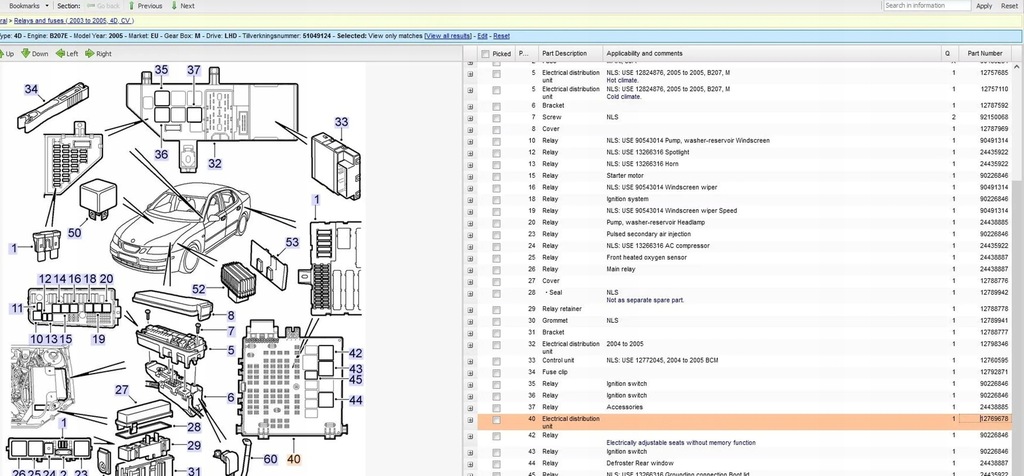
Task: Click the Part Number column header
Action: [984, 53]
